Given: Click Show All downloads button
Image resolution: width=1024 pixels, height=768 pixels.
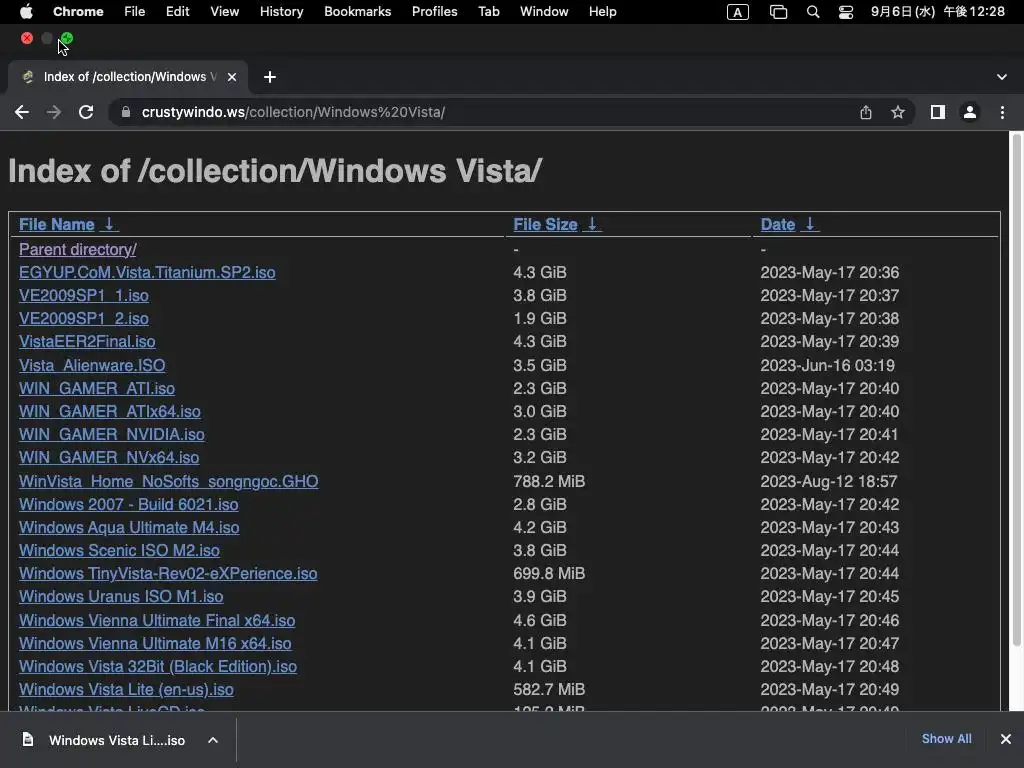Looking at the screenshot, I should pyautogui.click(x=946, y=739).
